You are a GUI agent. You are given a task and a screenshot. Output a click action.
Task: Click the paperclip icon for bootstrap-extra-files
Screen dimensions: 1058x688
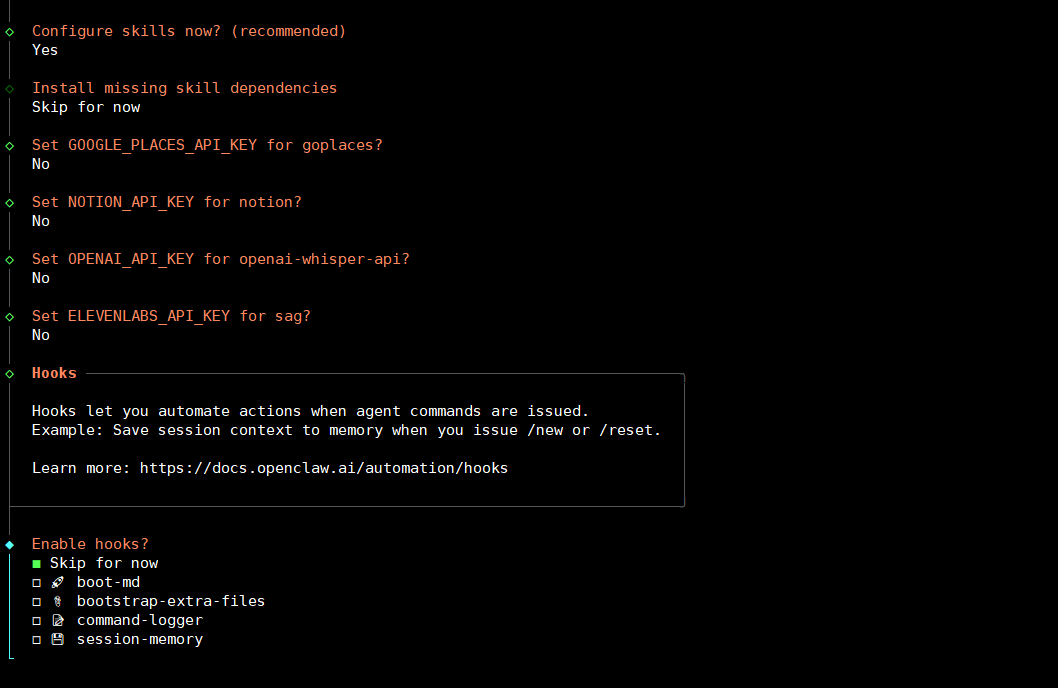point(57,601)
